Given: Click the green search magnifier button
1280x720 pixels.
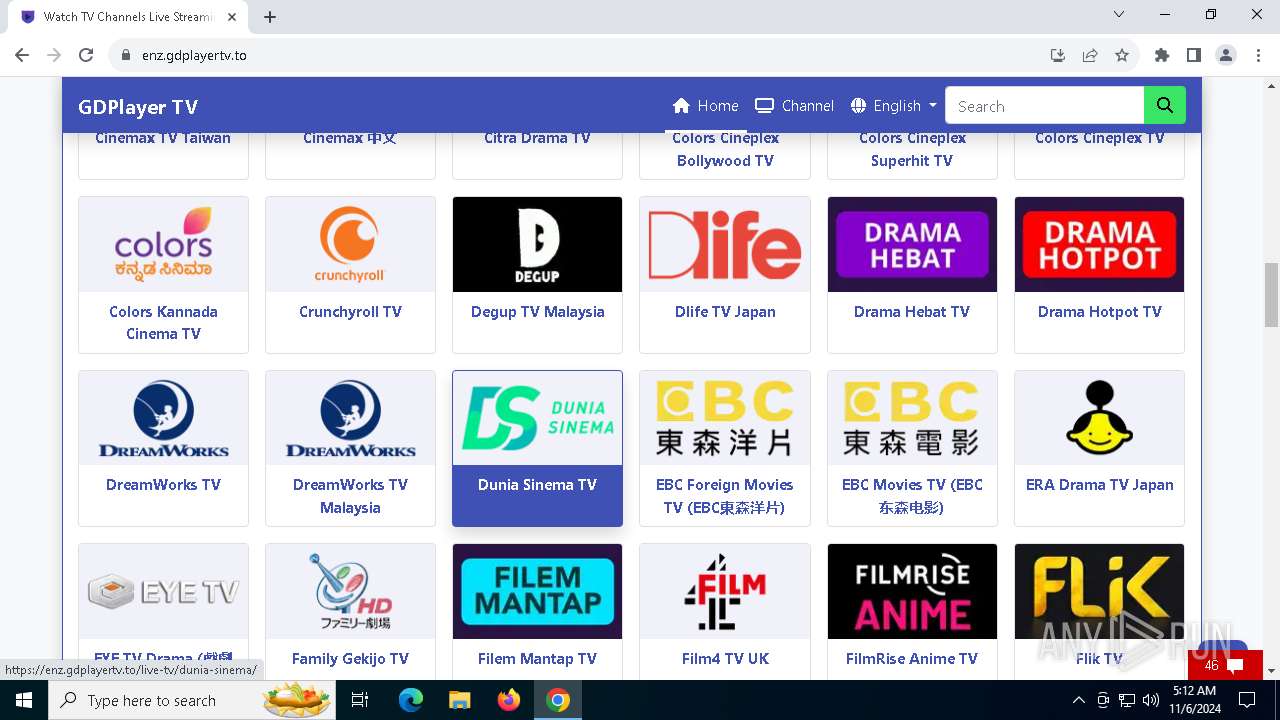Looking at the screenshot, I should pos(1165,106).
